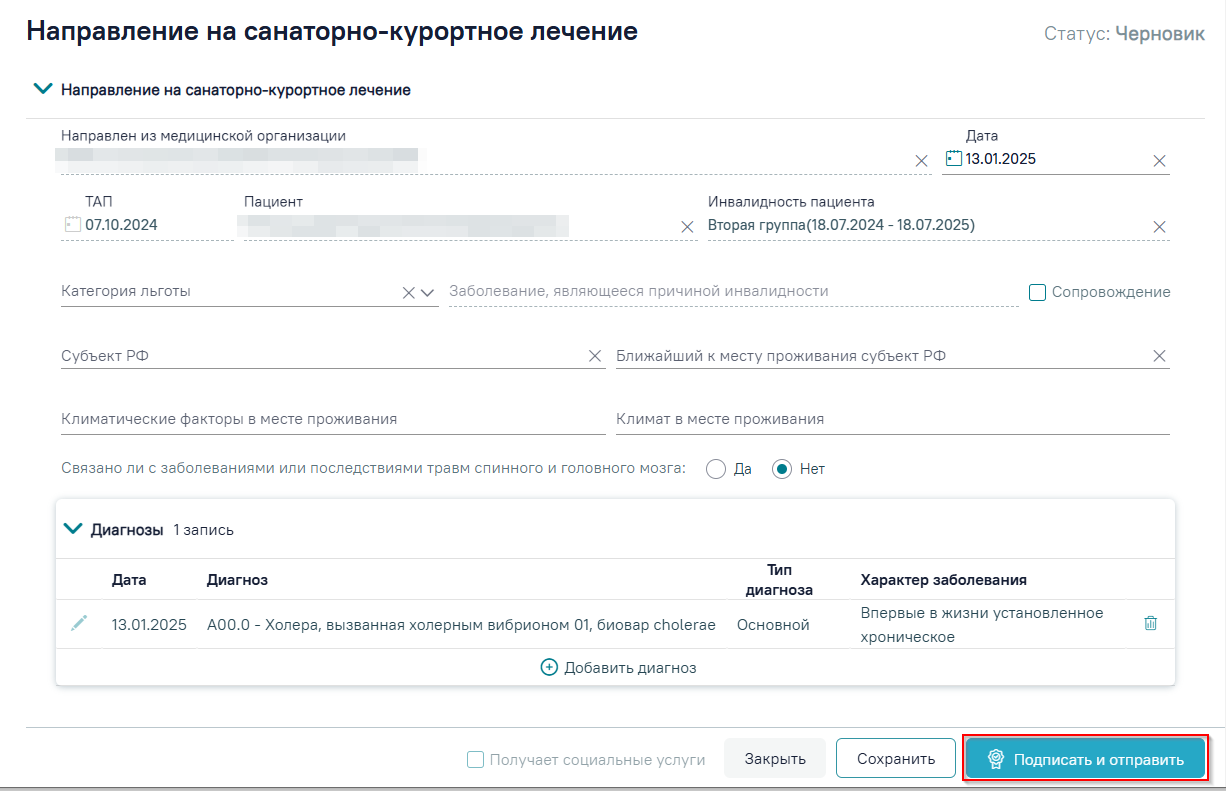This screenshot has width=1226, height=791.
Task: Click the Заболевание, являющееся причиной инвалидности field
Action: point(733,292)
